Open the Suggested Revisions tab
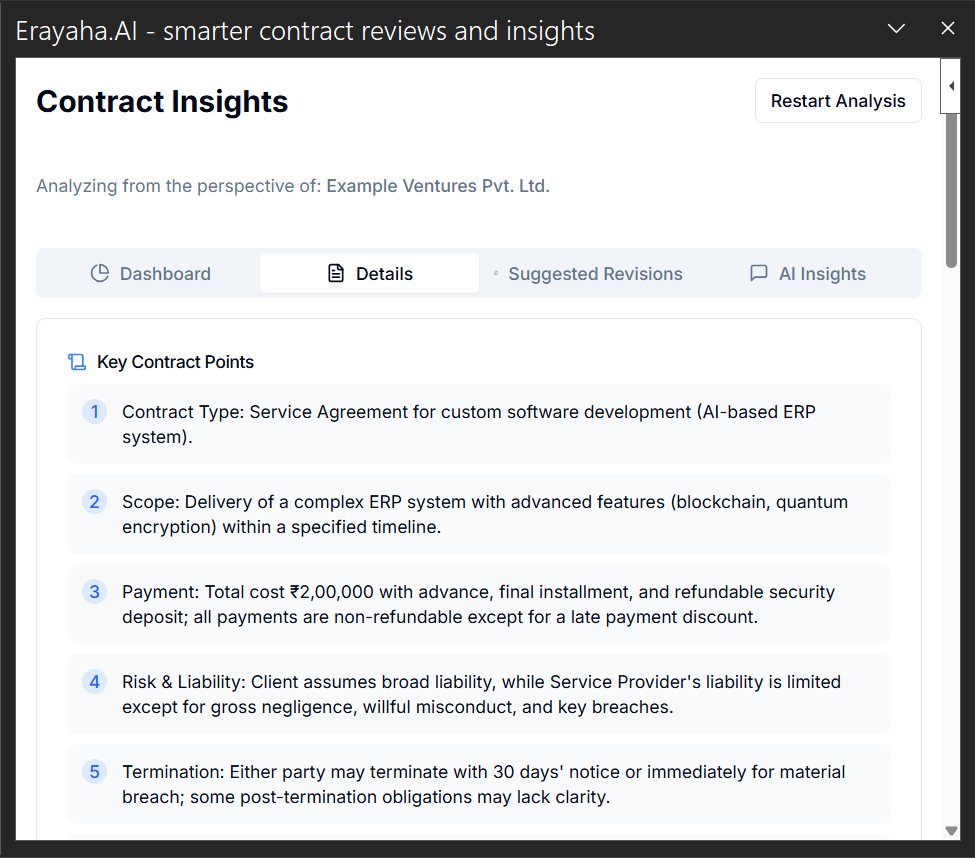 click(588, 274)
